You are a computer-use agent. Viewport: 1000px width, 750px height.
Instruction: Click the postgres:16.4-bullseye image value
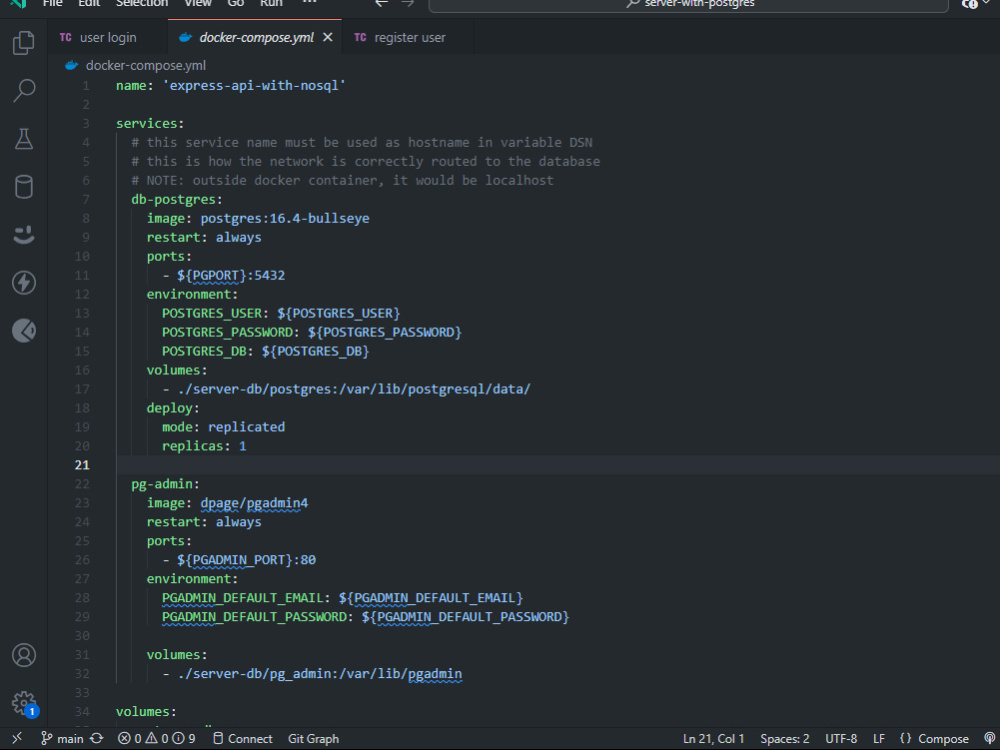point(285,218)
